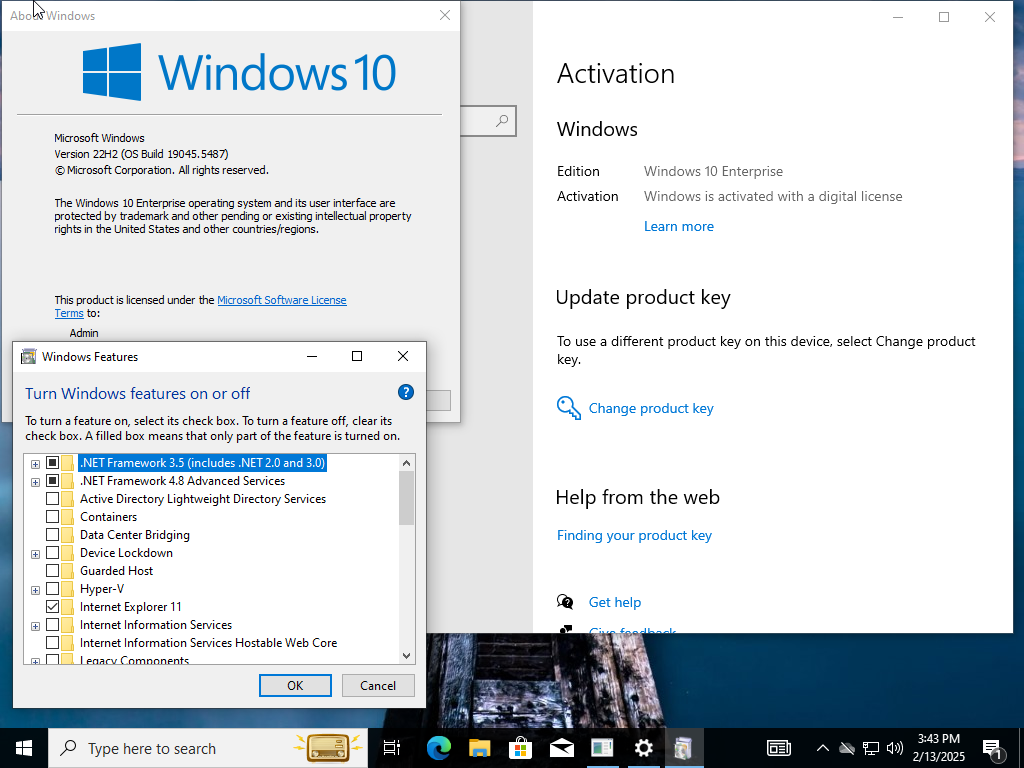This screenshot has width=1024, height=768.
Task: Click the Settings search field
Action: click(488, 121)
